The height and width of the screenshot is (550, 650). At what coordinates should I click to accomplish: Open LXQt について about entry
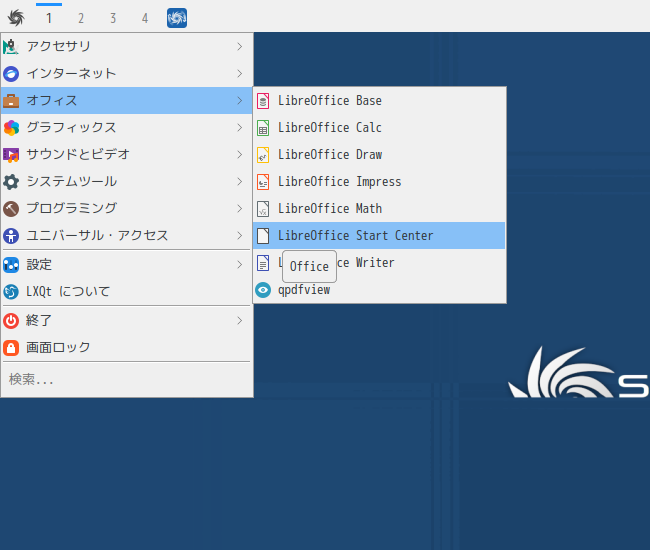click(x=126, y=291)
